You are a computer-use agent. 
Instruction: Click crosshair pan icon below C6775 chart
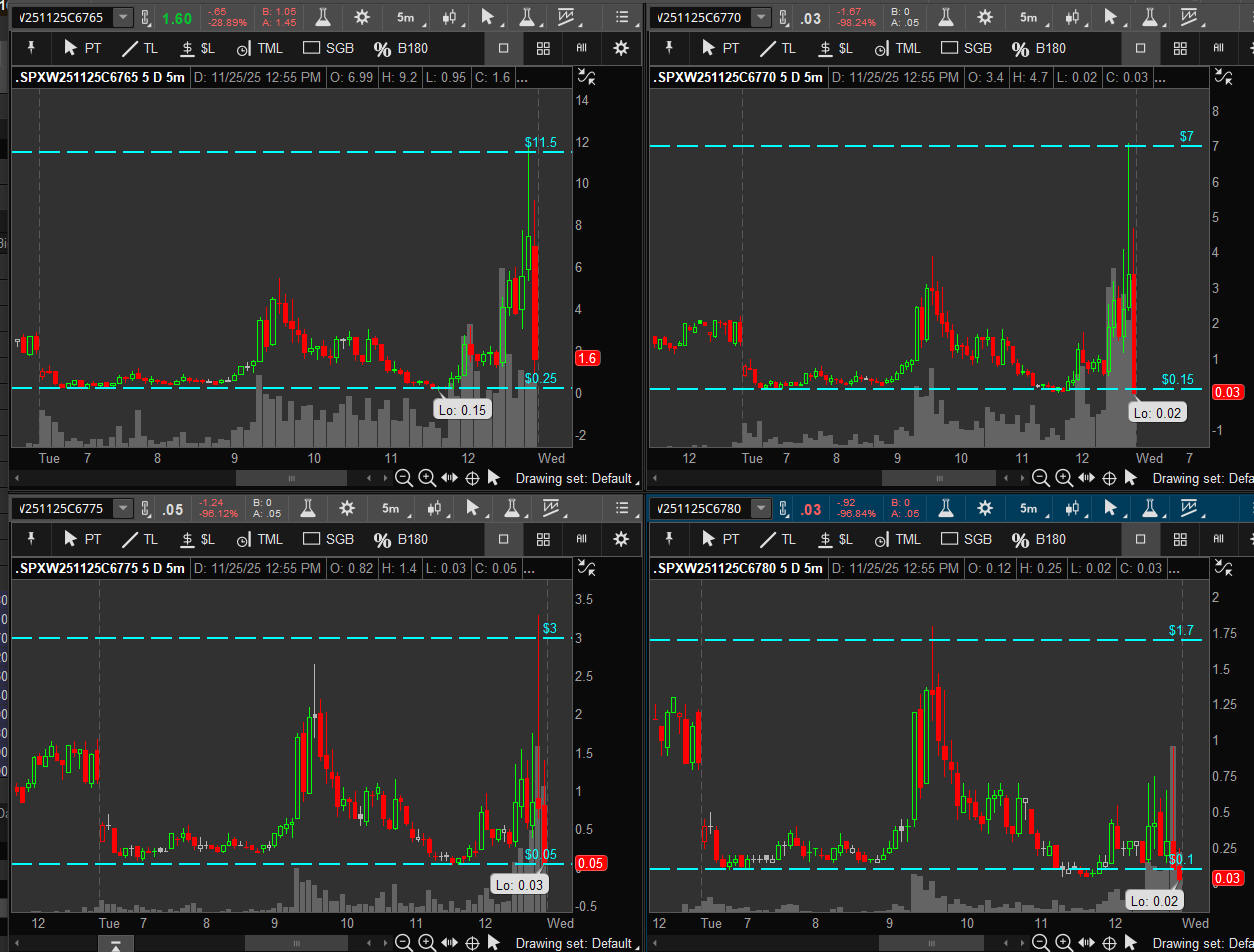470,942
